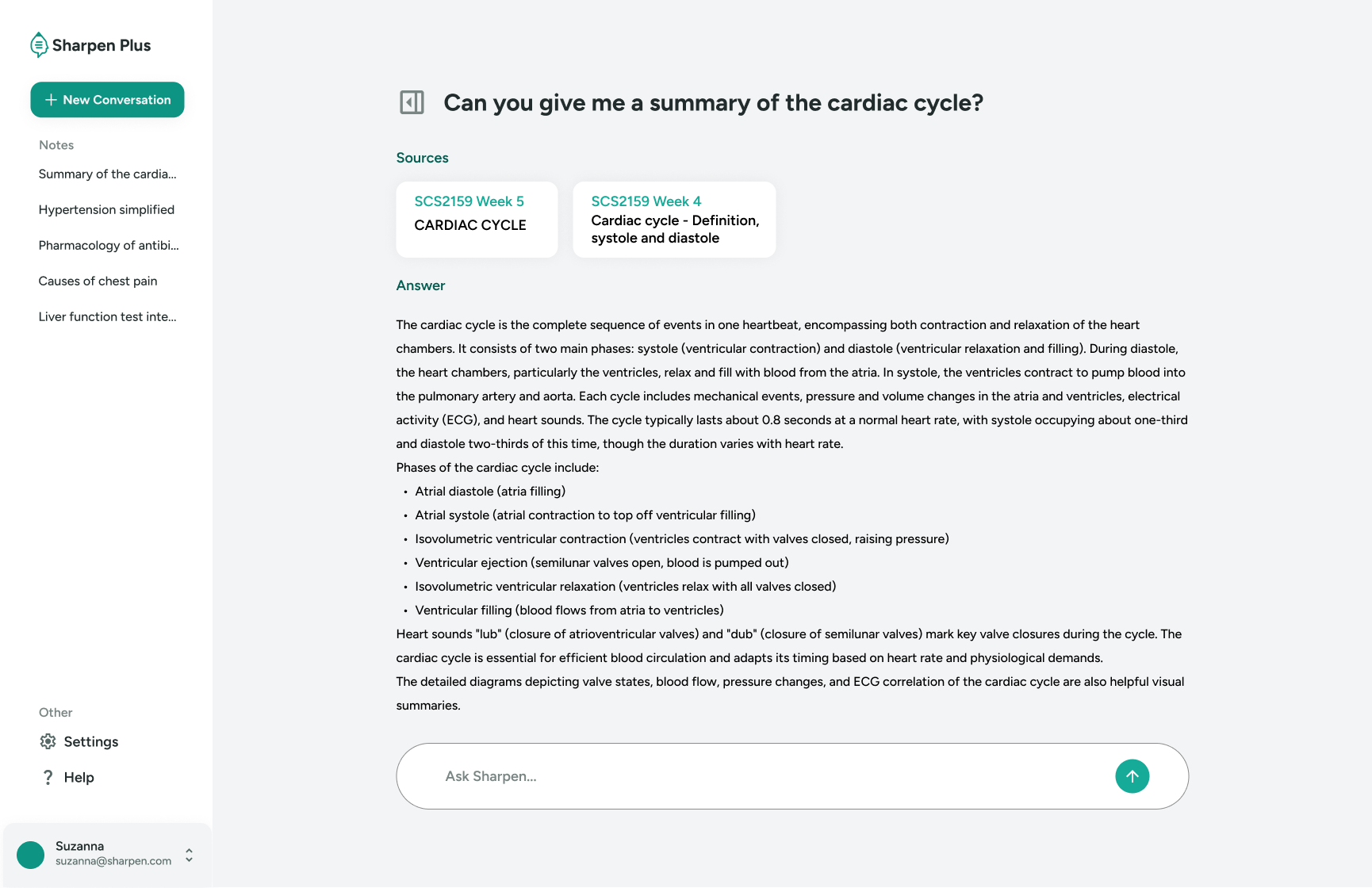Image resolution: width=1372 pixels, height=888 pixels.
Task: Click the suzanna@sharpen.com account email
Action: [x=113, y=861]
